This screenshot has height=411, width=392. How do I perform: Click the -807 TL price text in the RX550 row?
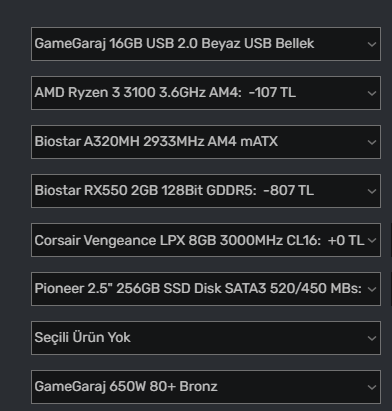(x=288, y=190)
